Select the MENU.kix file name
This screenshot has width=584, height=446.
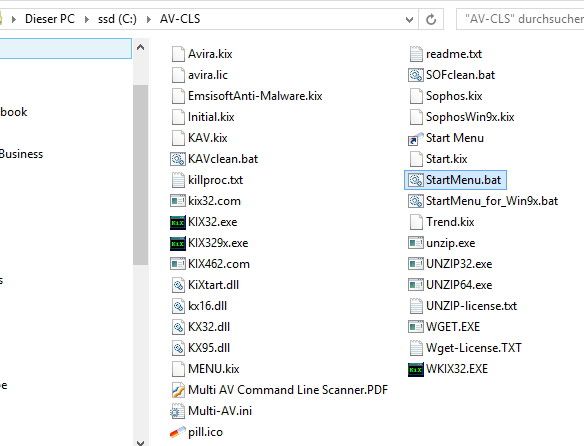click(214, 369)
